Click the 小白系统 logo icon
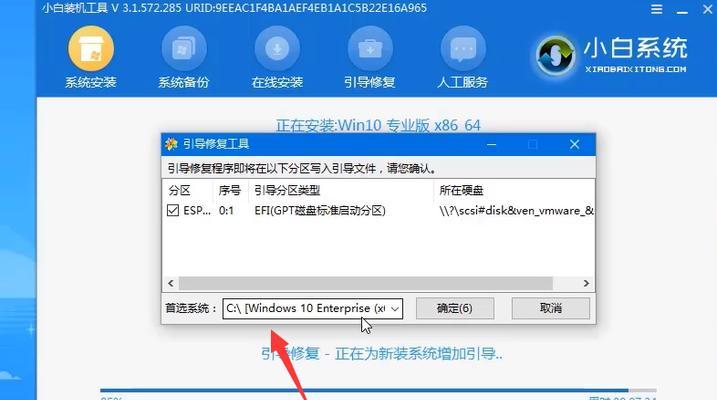The width and height of the screenshot is (717, 400). click(555, 56)
